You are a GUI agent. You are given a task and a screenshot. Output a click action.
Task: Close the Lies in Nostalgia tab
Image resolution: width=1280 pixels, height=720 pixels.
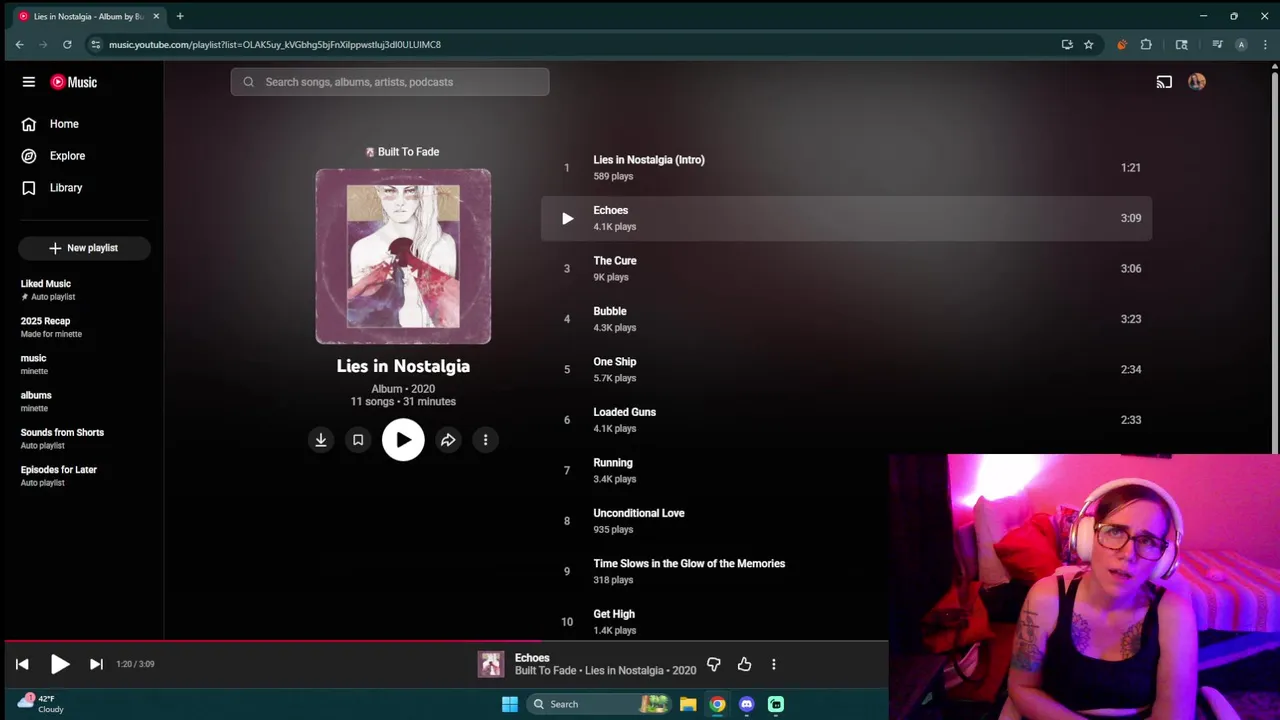(156, 16)
